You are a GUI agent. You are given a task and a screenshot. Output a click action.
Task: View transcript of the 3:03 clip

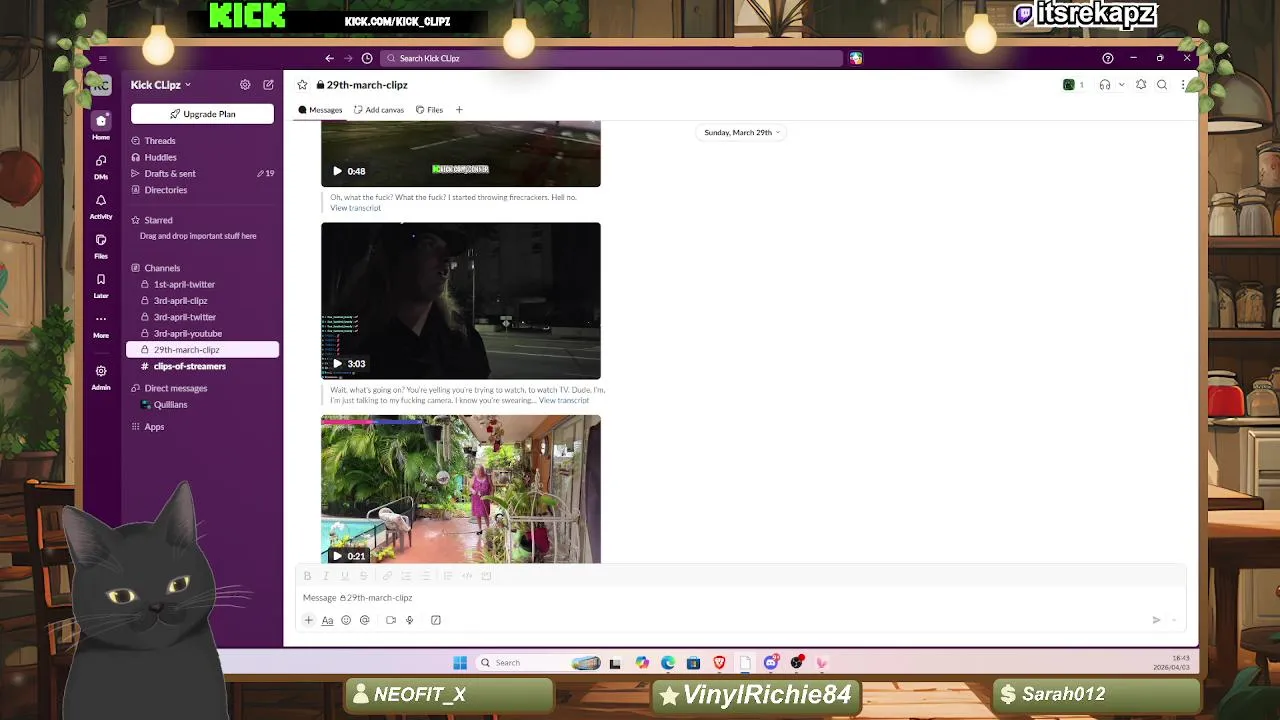pyautogui.click(x=564, y=400)
